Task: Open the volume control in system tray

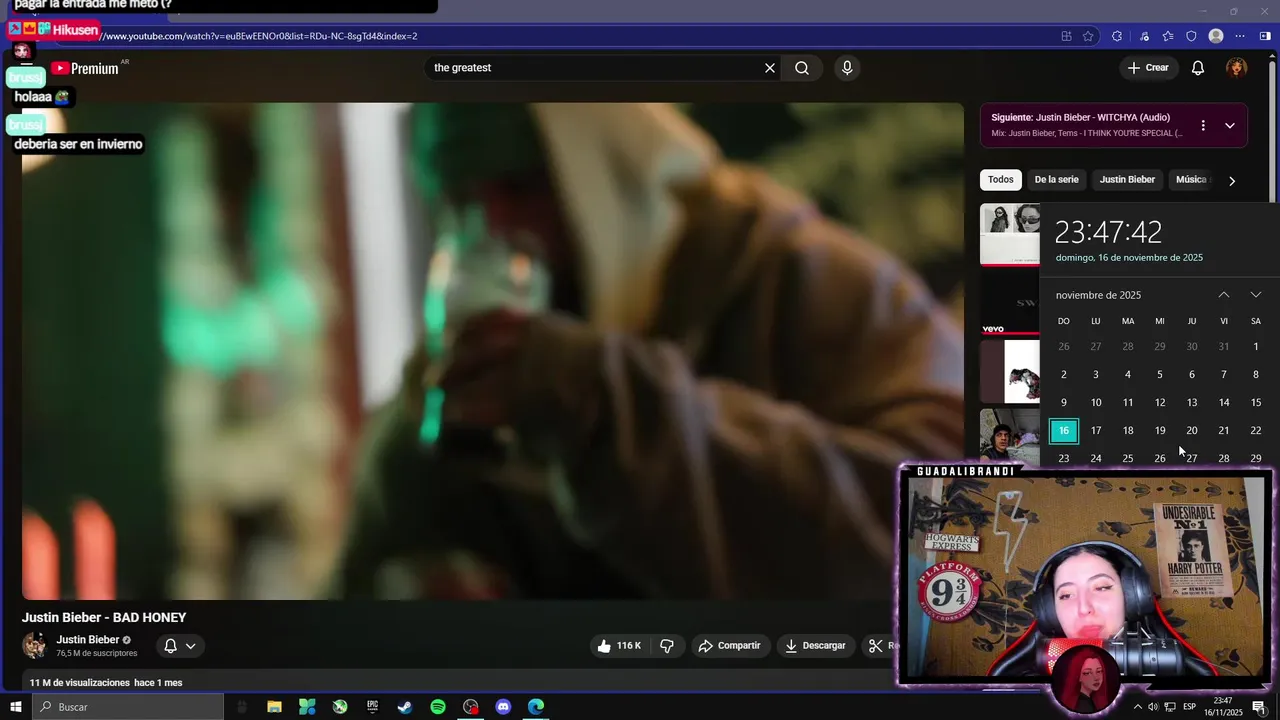Action: [x=1153, y=707]
